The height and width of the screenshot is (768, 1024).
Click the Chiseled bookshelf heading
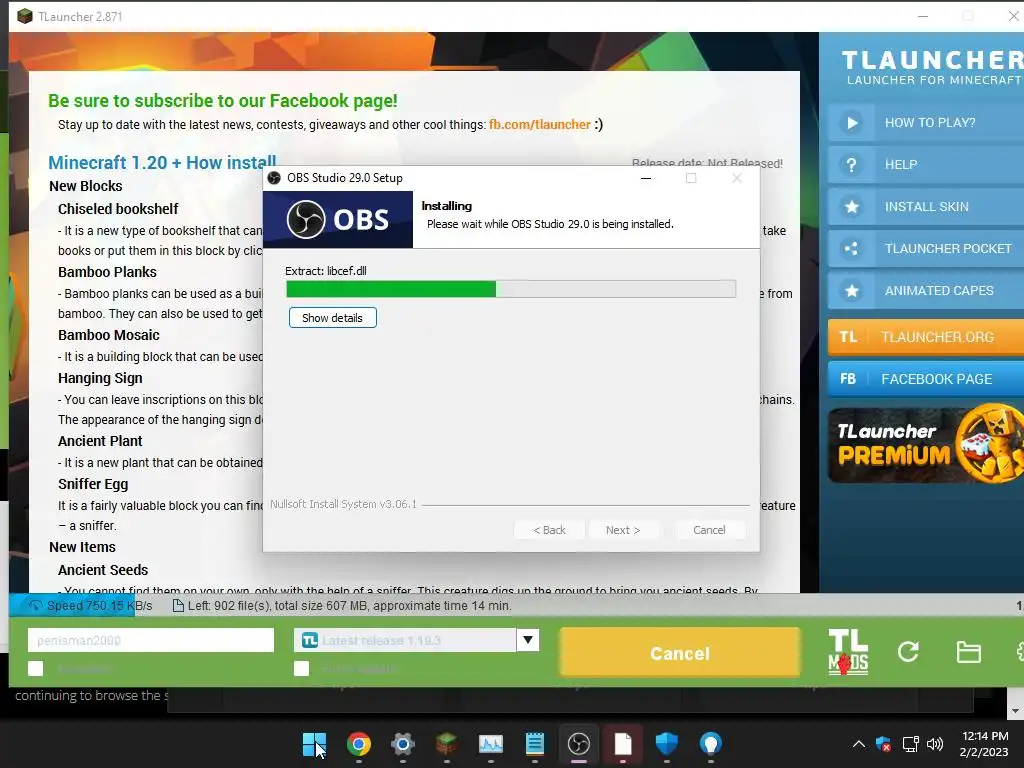tap(118, 209)
